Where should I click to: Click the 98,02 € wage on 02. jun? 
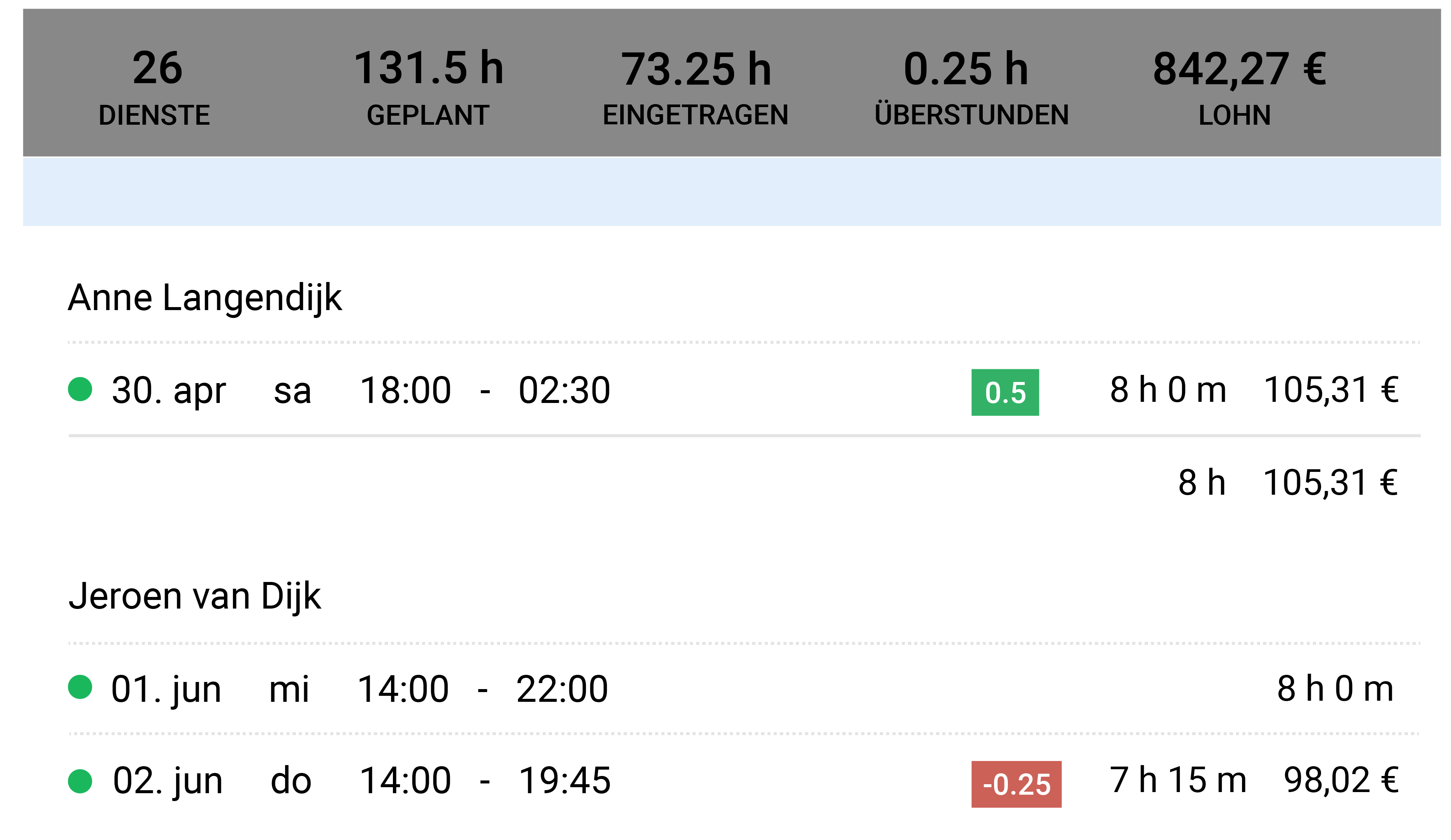tap(1341, 780)
